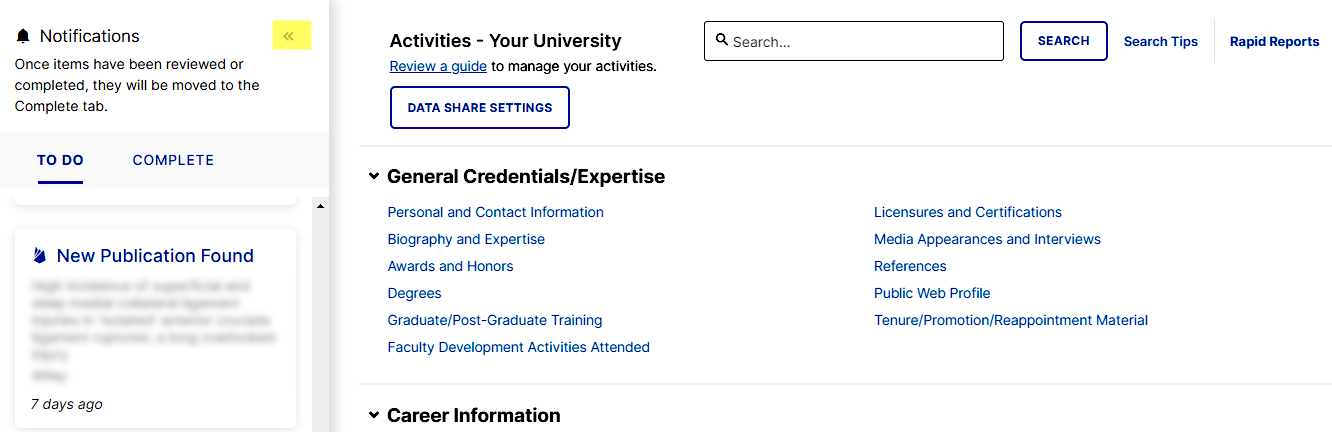Collapse the Notifications panel with double-chevron icon
1332x432 pixels.
(x=291, y=36)
